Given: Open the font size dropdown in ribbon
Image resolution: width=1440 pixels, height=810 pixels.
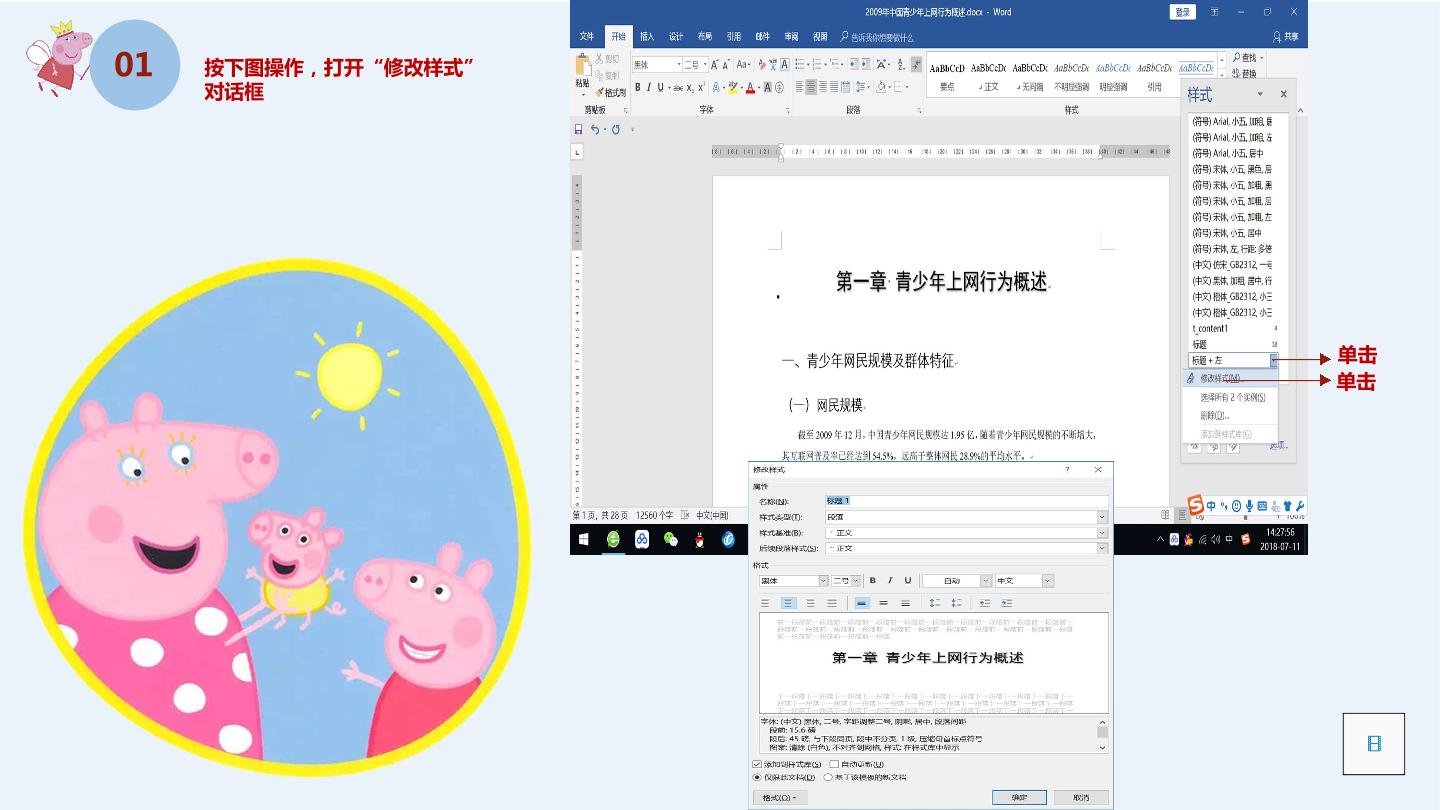Looking at the screenshot, I should pos(705,64).
